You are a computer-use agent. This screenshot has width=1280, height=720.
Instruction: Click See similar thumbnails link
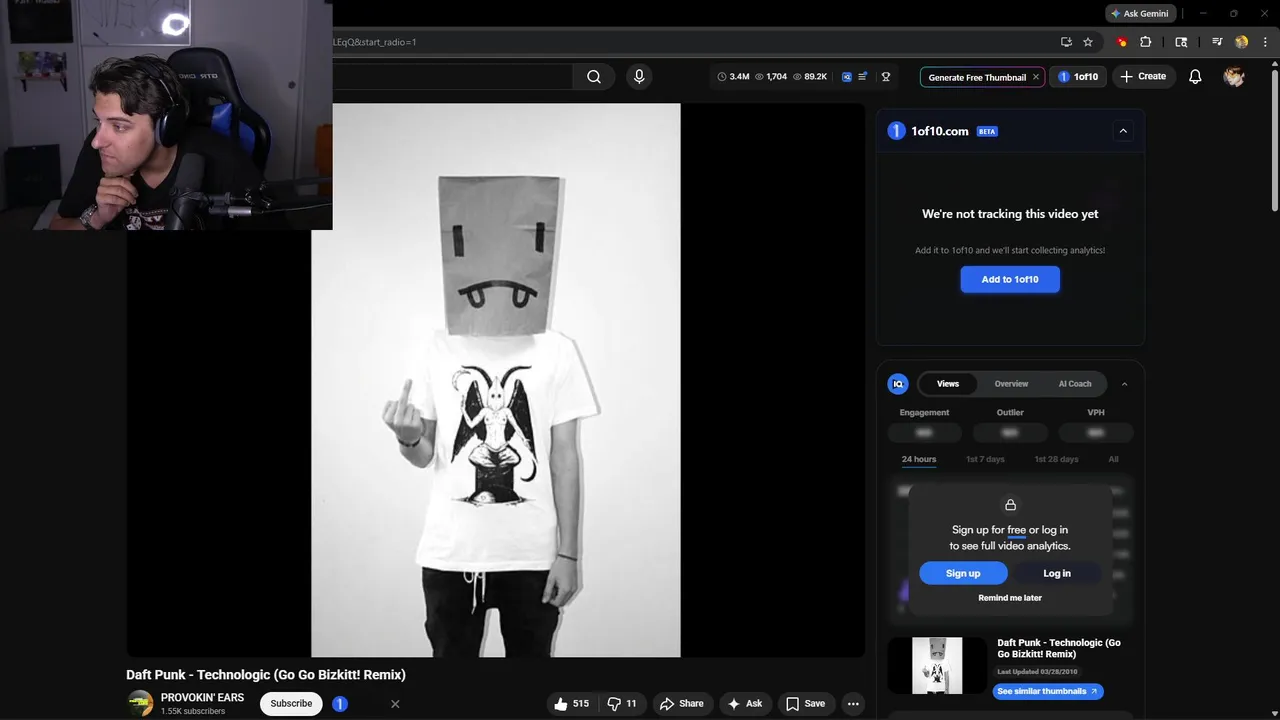coord(1048,691)
